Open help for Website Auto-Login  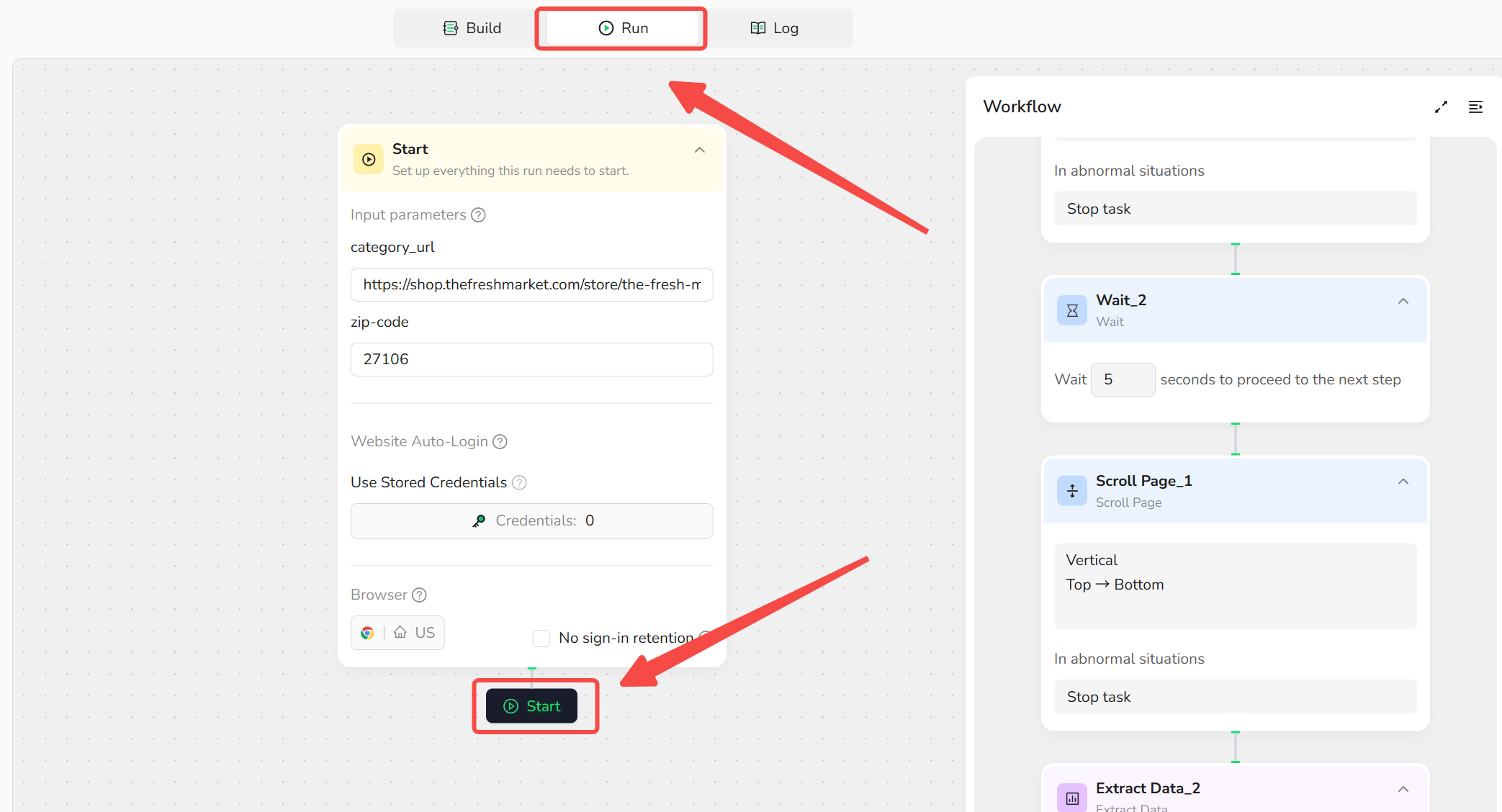[500, 442]
